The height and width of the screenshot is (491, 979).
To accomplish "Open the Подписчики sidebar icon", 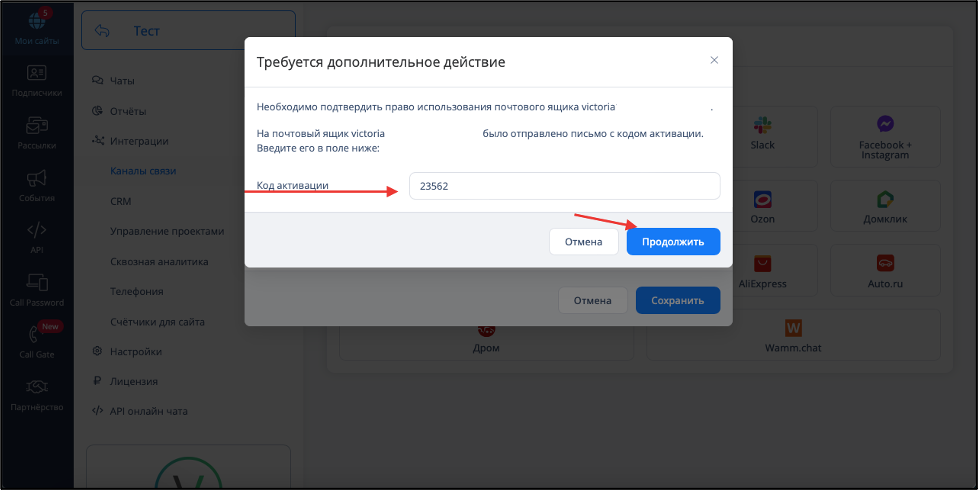I will point(37,73).
